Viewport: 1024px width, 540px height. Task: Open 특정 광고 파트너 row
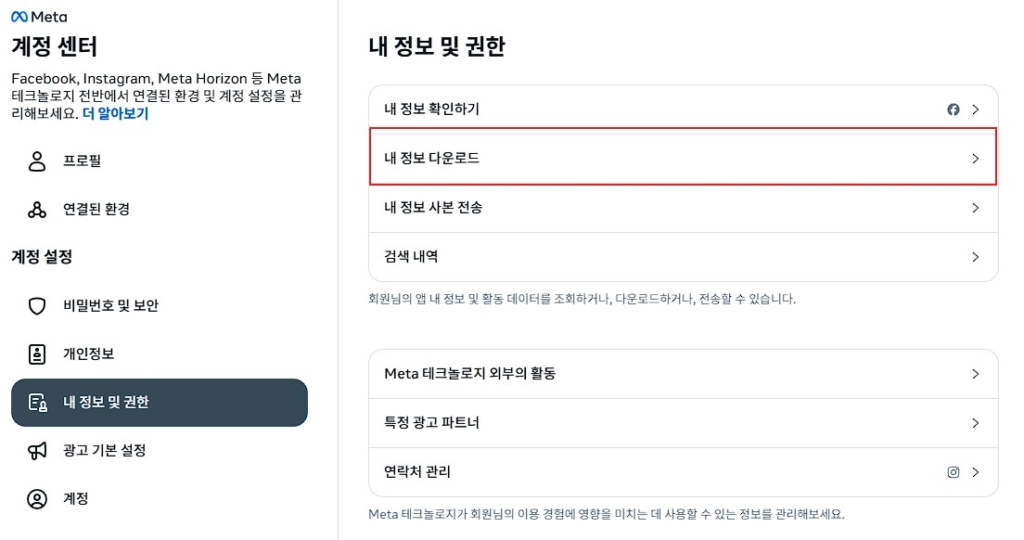(683, 423)
